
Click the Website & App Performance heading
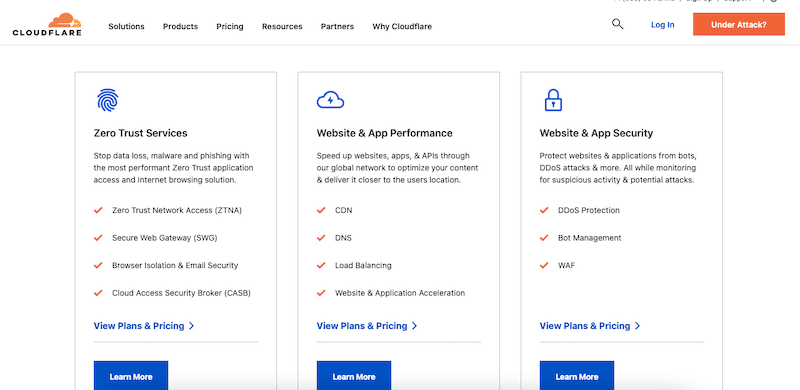coord(385,133)
